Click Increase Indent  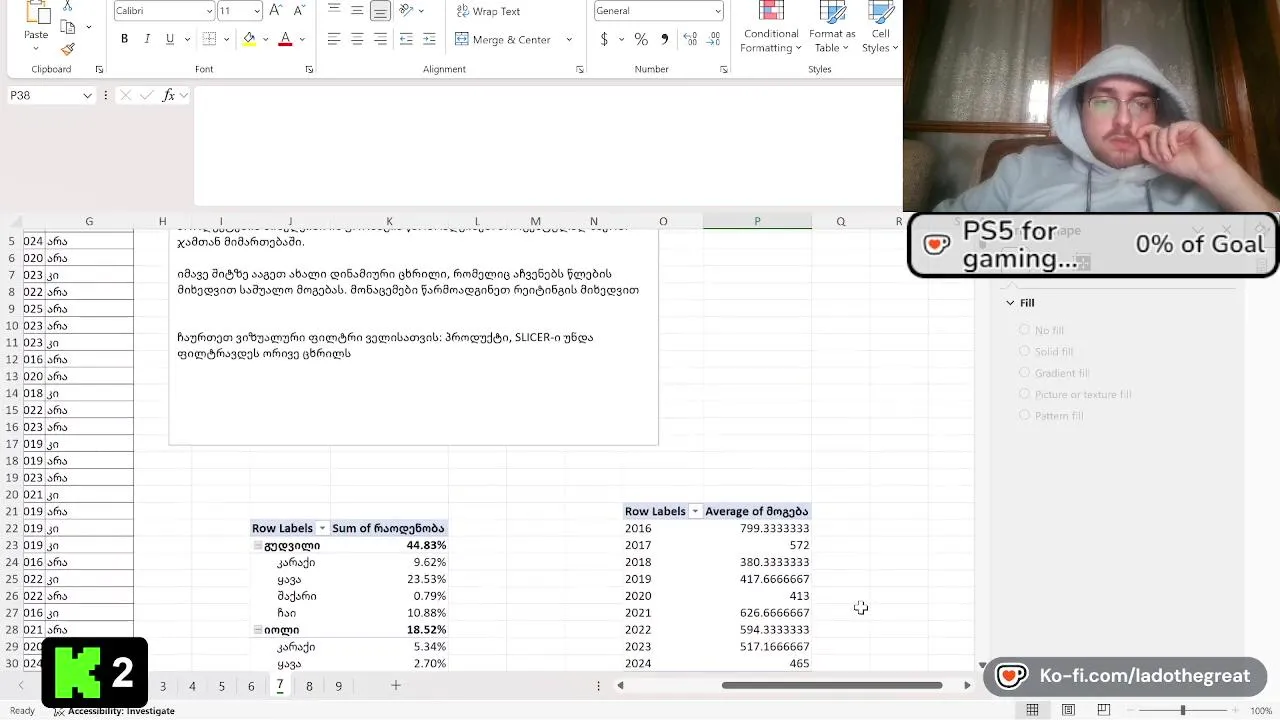pyautogui.click(x=429, y=39)
